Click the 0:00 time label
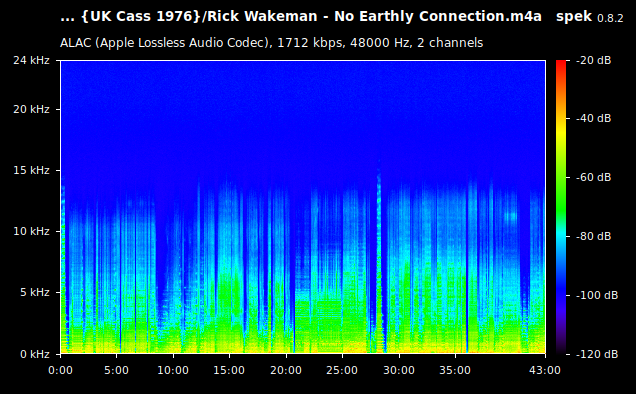636x394 pixels. [x=60, y=370]
